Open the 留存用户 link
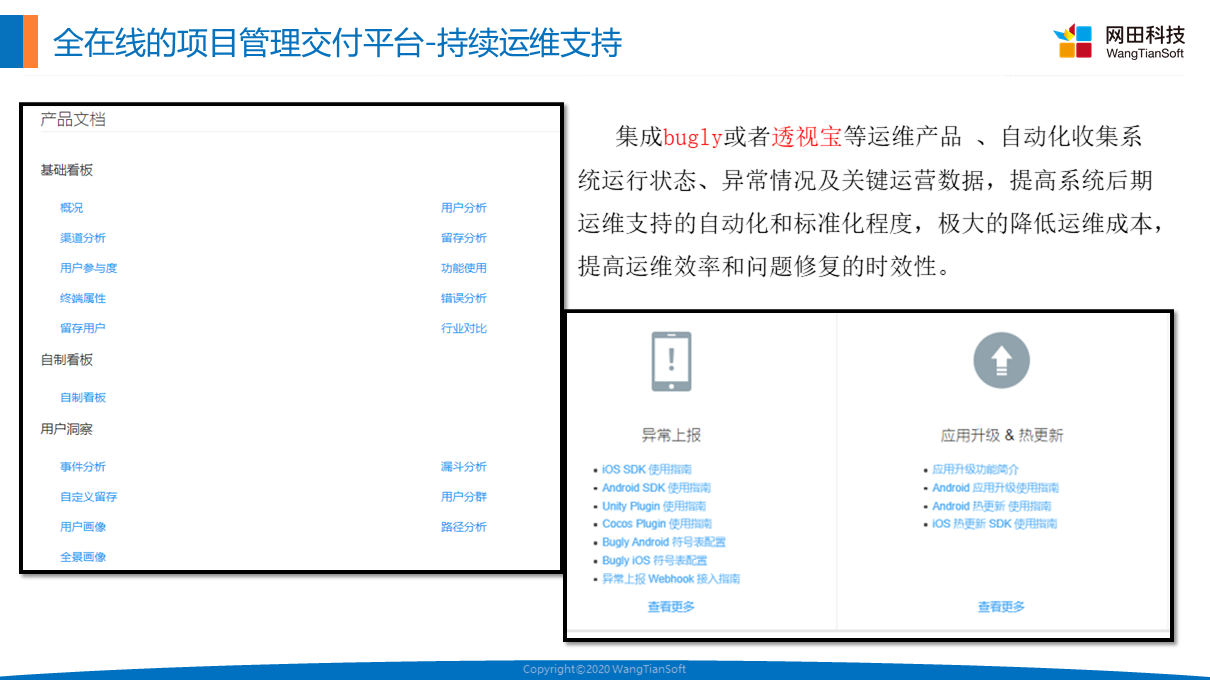Viewport: 1210px width, 680px height. coord(83,328)
